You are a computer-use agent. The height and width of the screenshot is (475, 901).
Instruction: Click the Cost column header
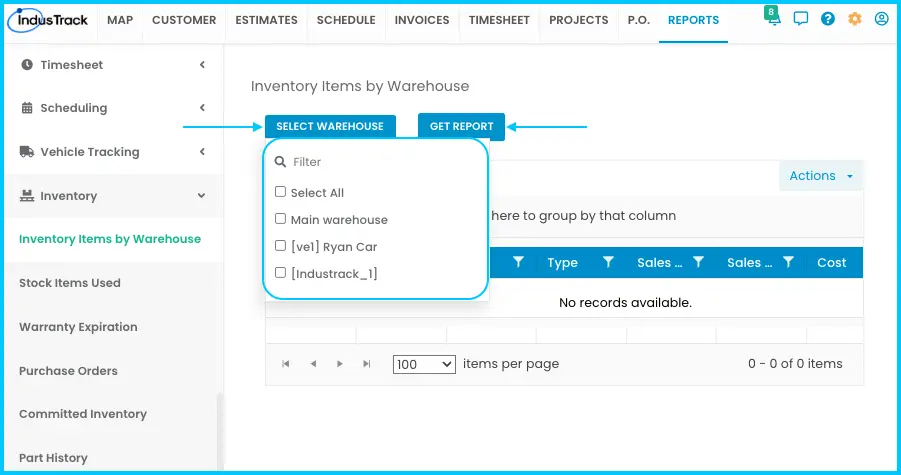831,262
